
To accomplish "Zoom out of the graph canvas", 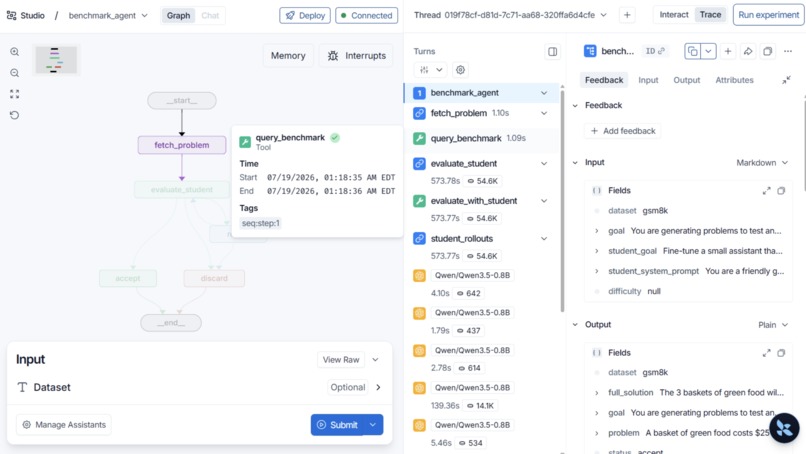I will click(x=14, y=73).
